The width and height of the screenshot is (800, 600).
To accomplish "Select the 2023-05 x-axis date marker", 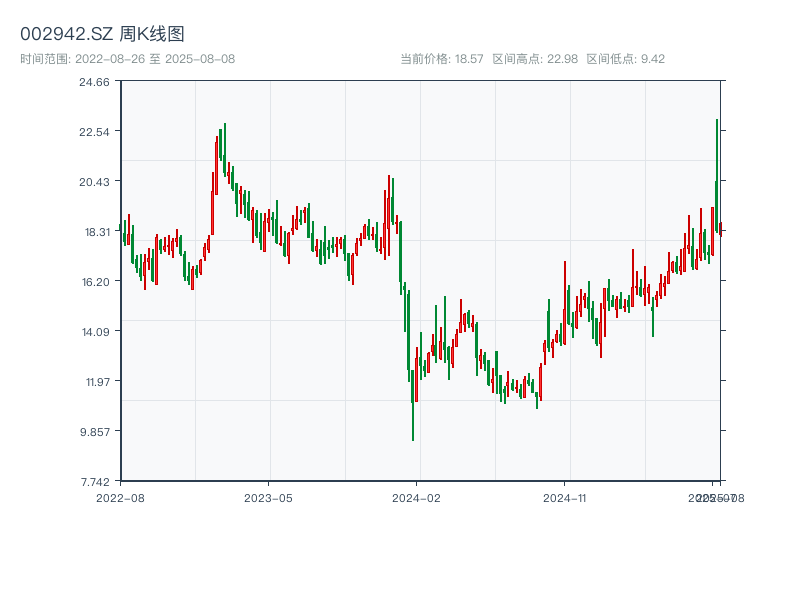I will tap(268, 497).
